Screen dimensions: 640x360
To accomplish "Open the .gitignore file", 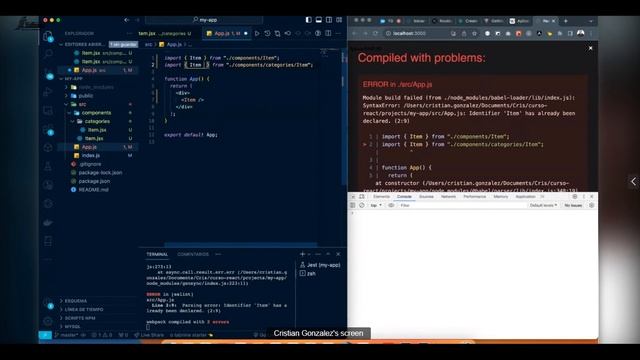I will click(x=90, y=164).
